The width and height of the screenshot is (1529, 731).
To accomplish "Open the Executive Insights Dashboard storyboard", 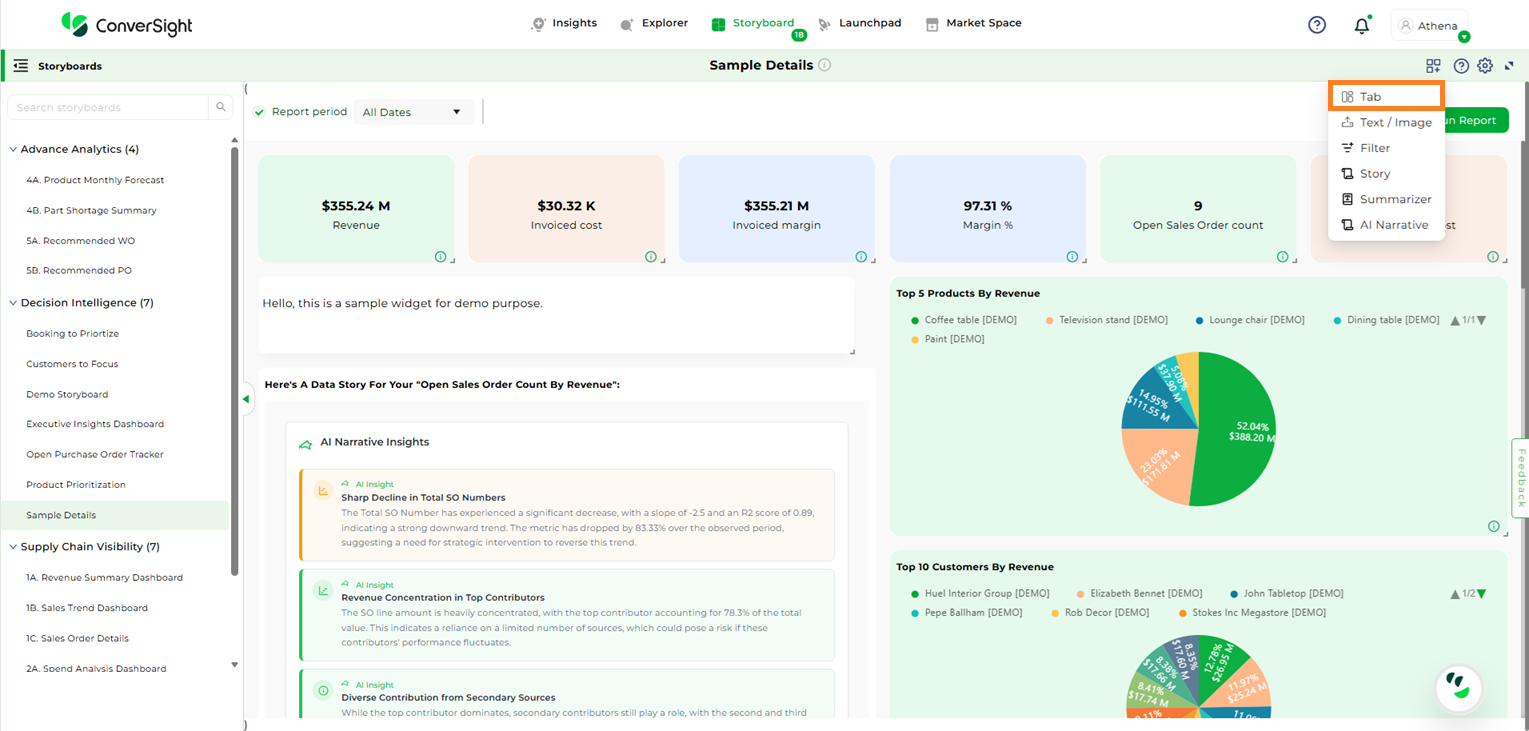I will tap(95, 424).
